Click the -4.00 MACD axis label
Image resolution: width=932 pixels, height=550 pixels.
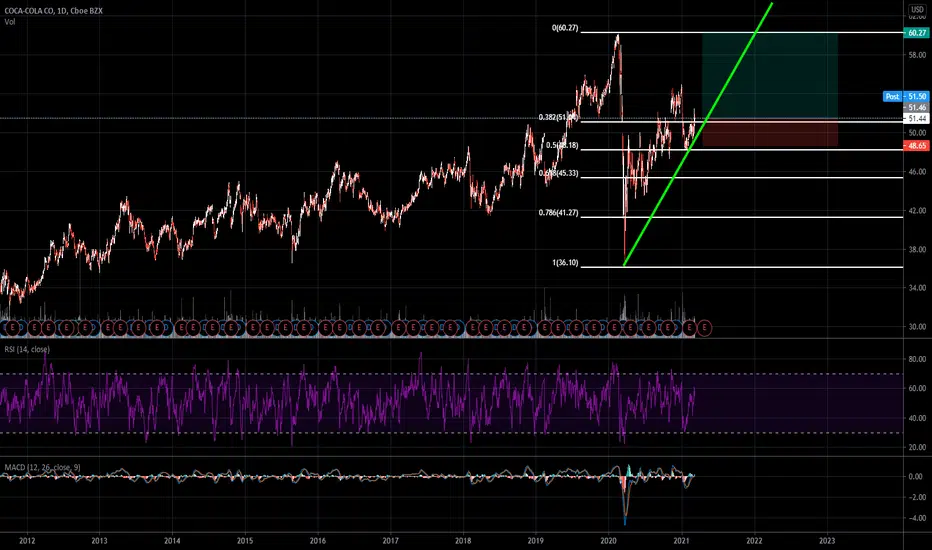916,518
